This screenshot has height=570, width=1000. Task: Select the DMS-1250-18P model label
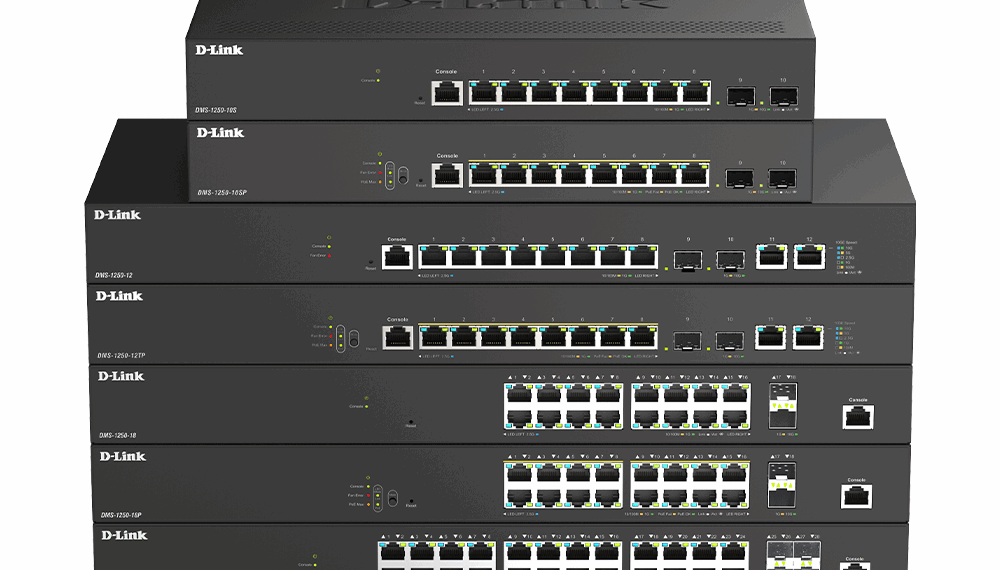121,515
